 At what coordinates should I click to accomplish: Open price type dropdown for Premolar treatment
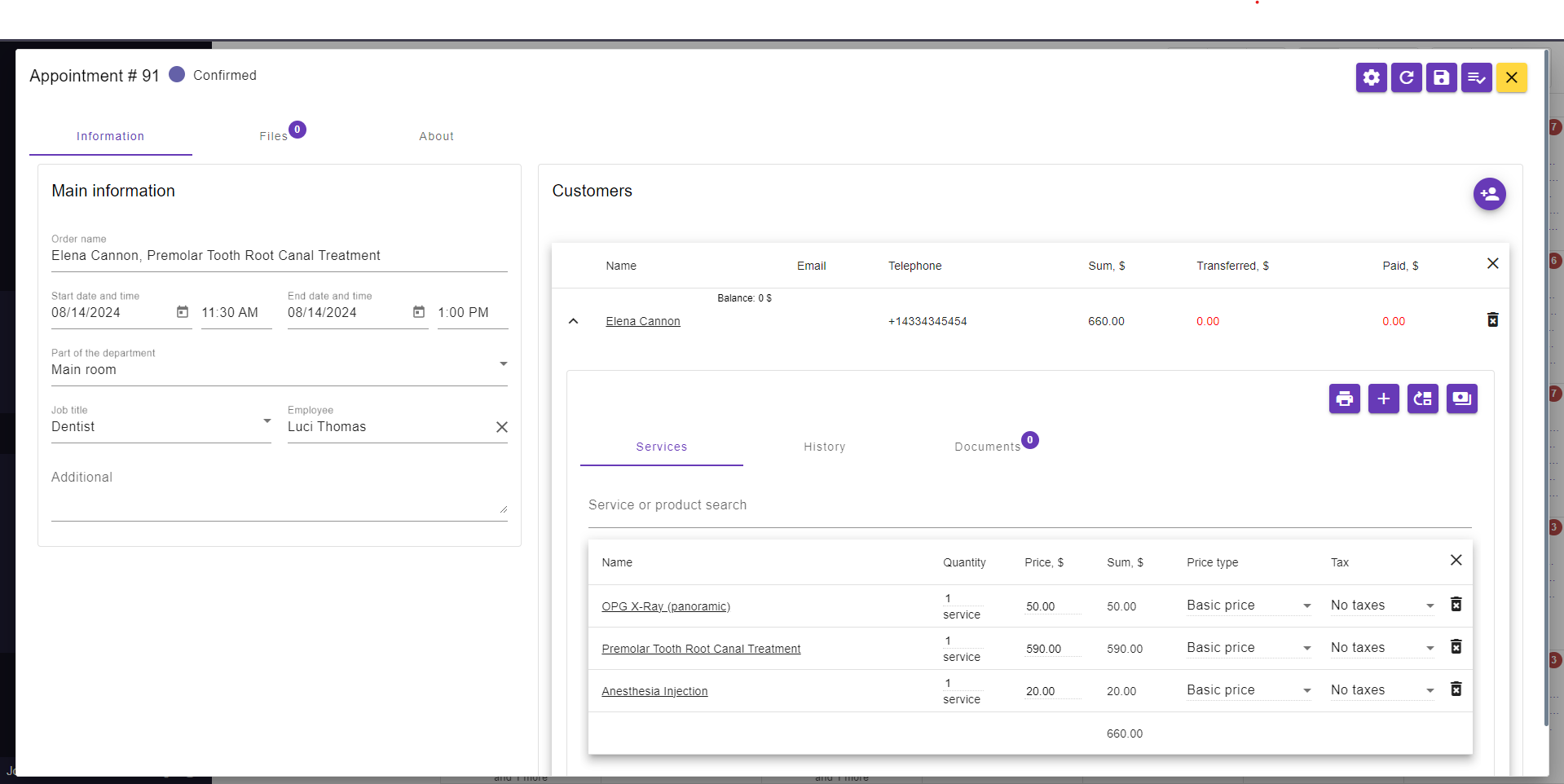coord(1249,648)
